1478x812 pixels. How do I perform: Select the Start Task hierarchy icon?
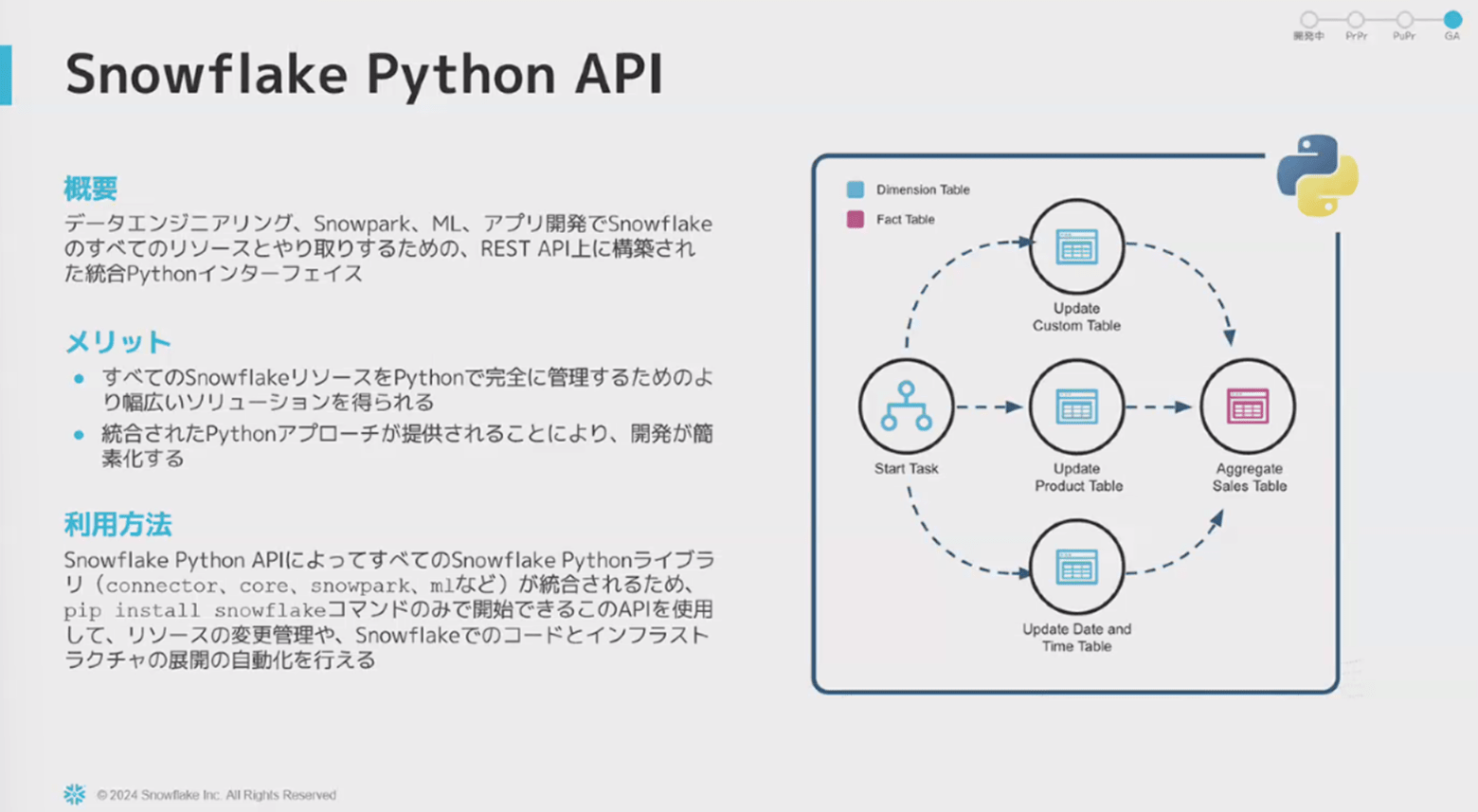pyautogui.click(x=906, y=407)
